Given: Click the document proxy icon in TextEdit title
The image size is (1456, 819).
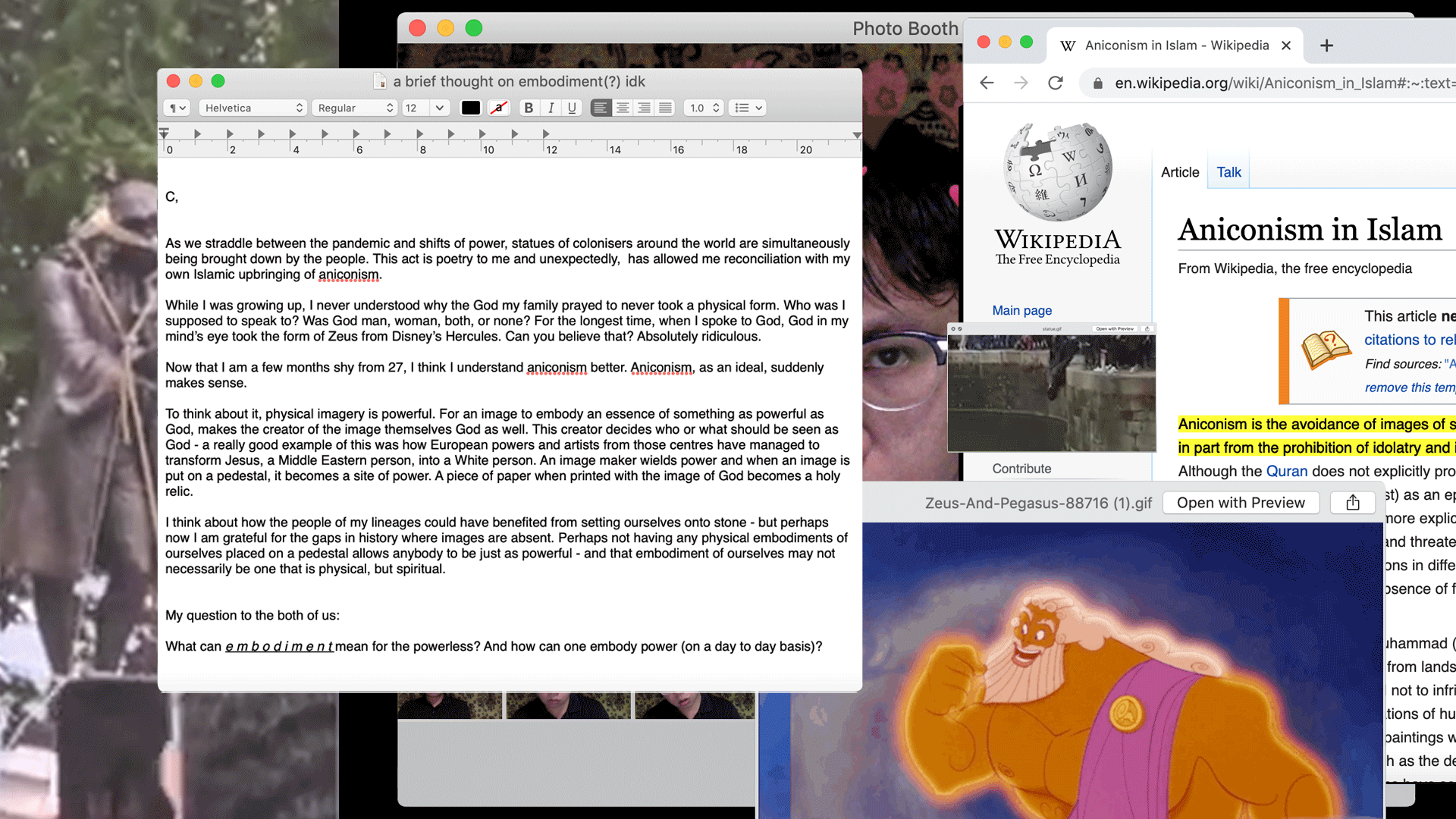Looking at the screenshot, I should pos(381,81).
